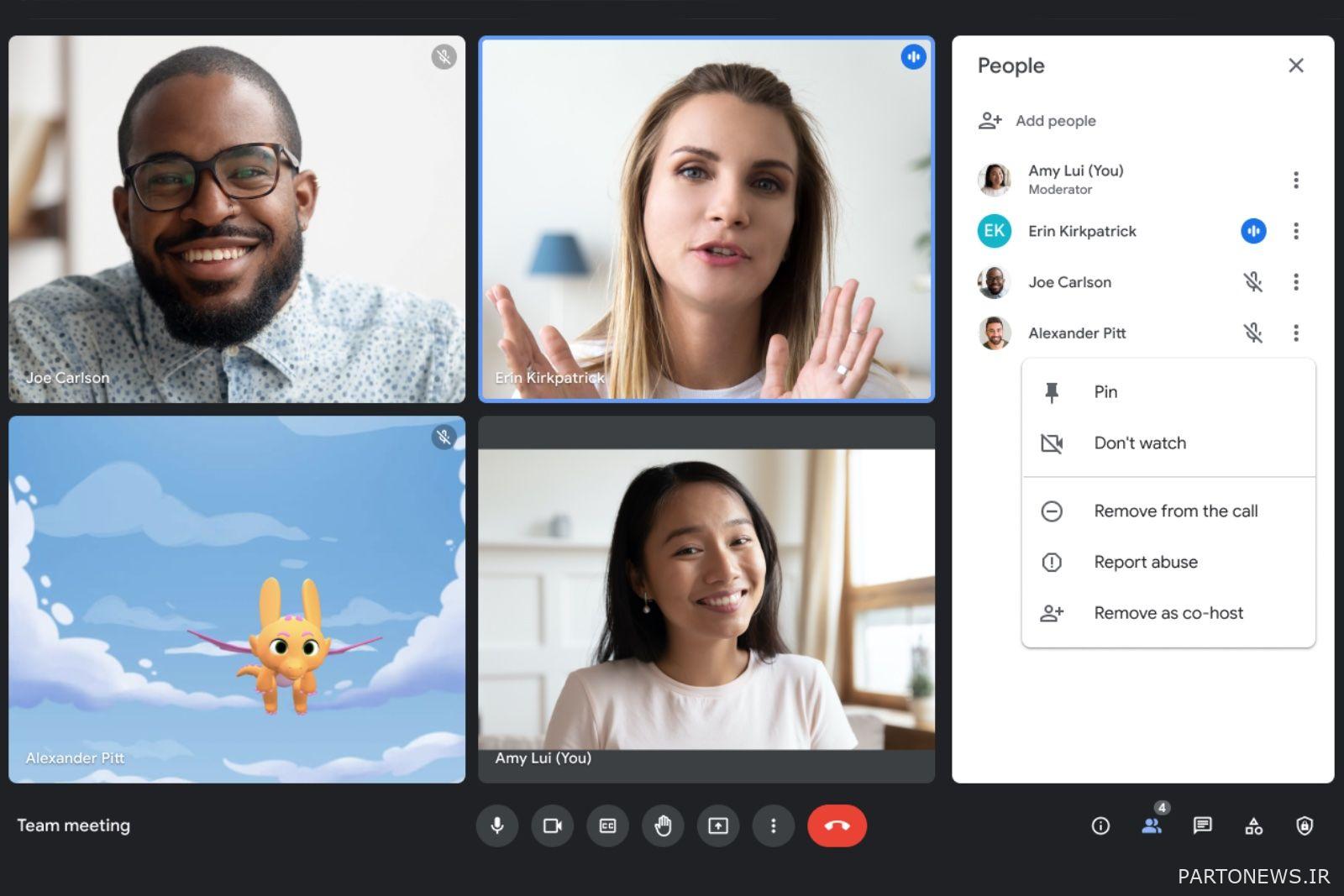1344x896 pixels.
Task: Open more options in the bottom toolbar
Action: click(774, 825)
